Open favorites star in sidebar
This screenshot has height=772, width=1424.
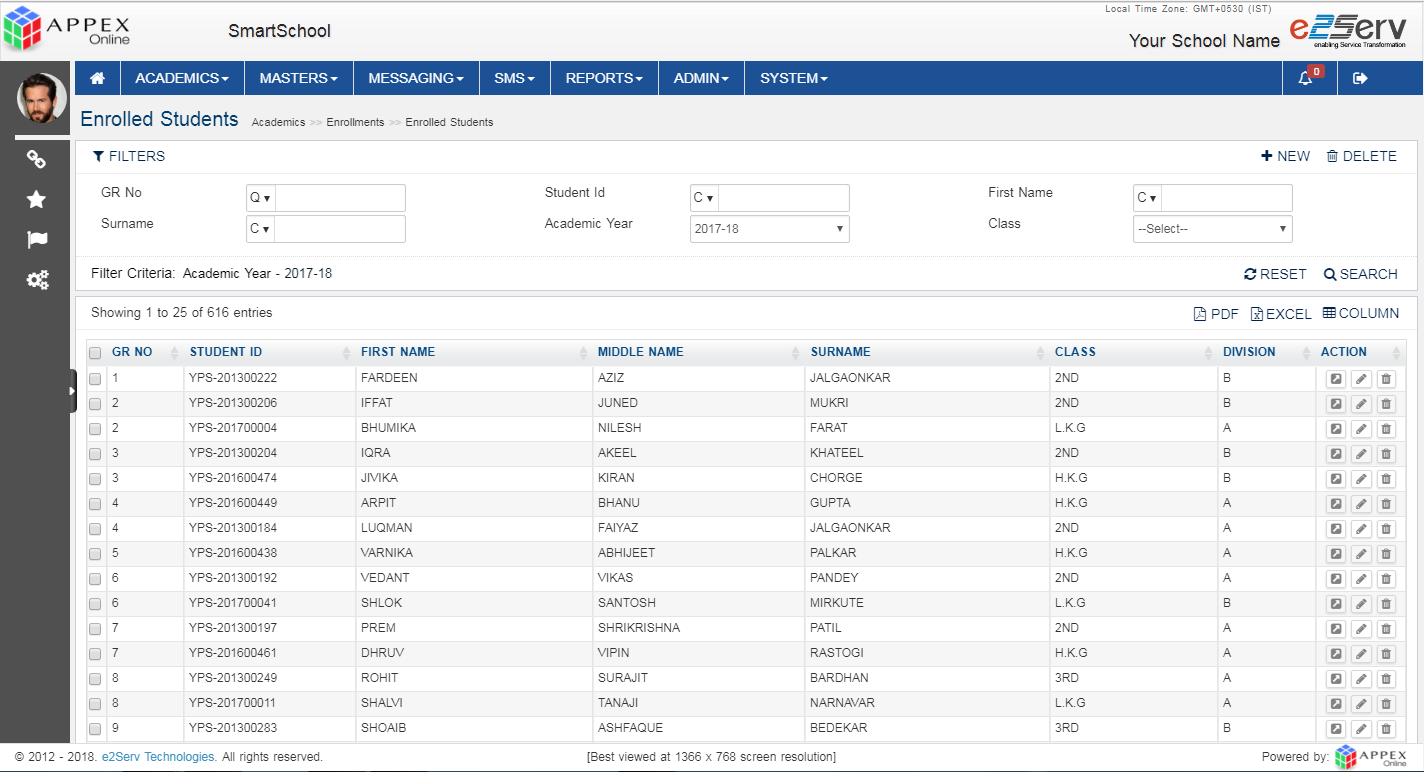pyautogui.click(x=36, y=199)
